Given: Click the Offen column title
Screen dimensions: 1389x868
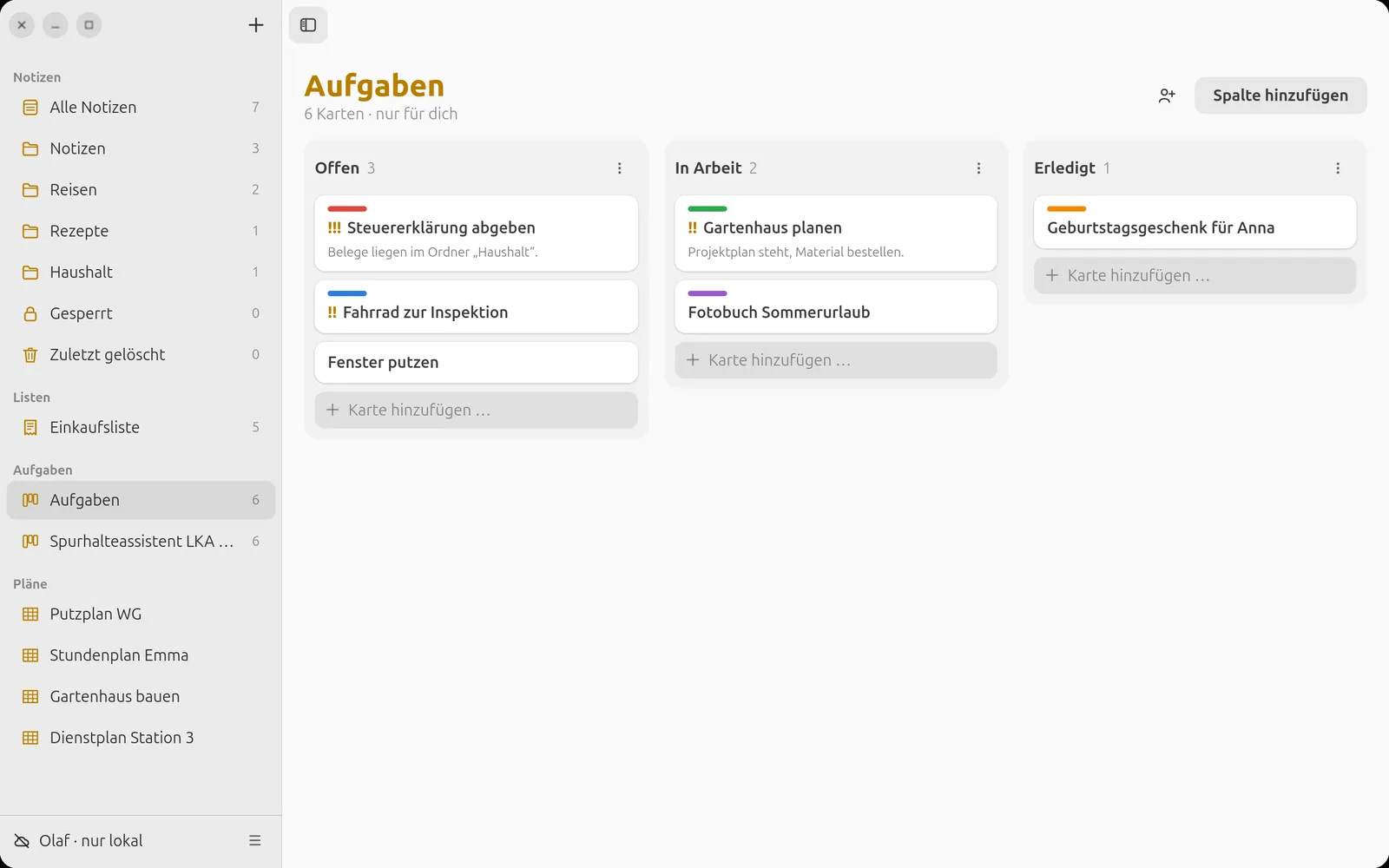Looking at the screenshot, I should pos(337,168).
